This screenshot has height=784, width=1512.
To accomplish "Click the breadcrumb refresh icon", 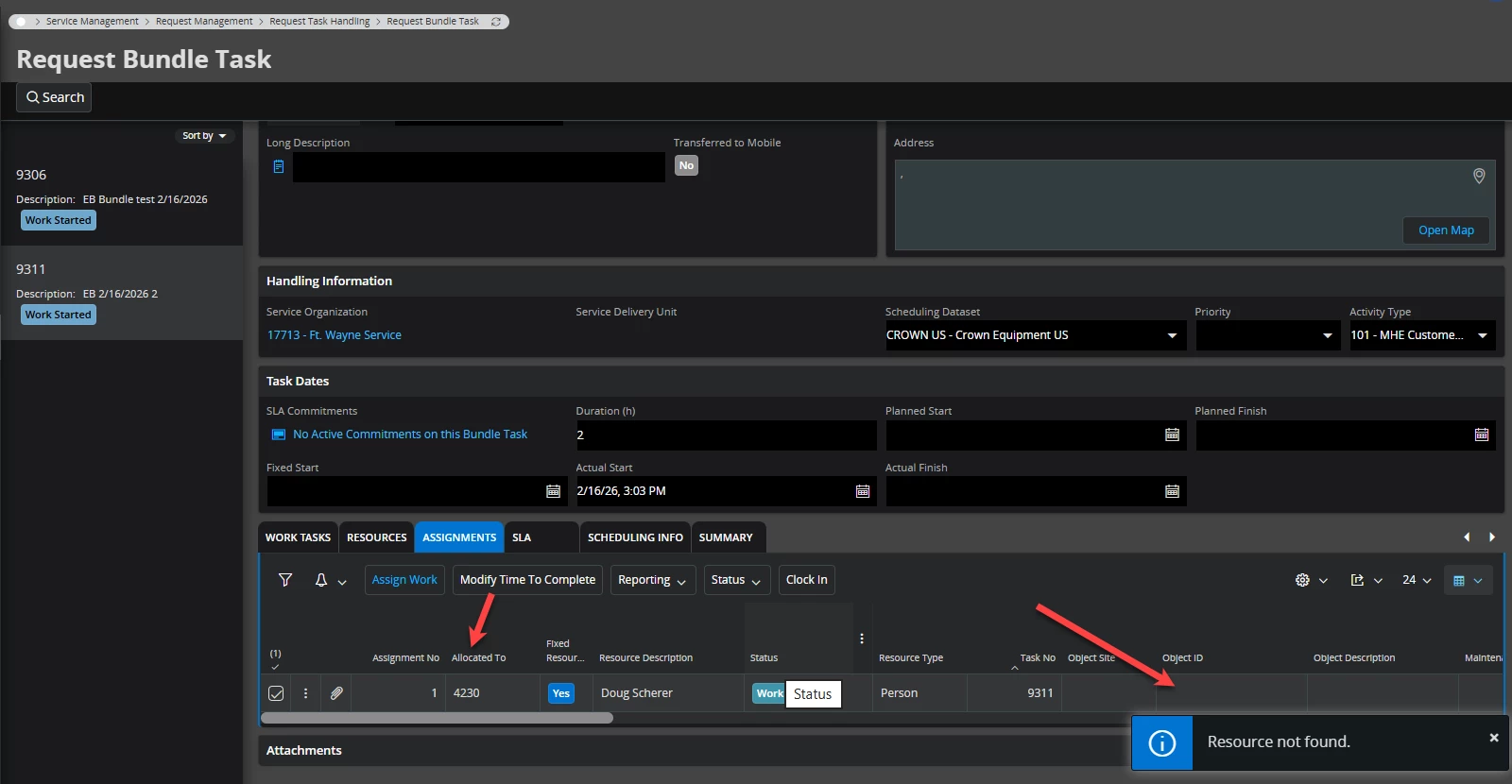I will click(496, 22).
